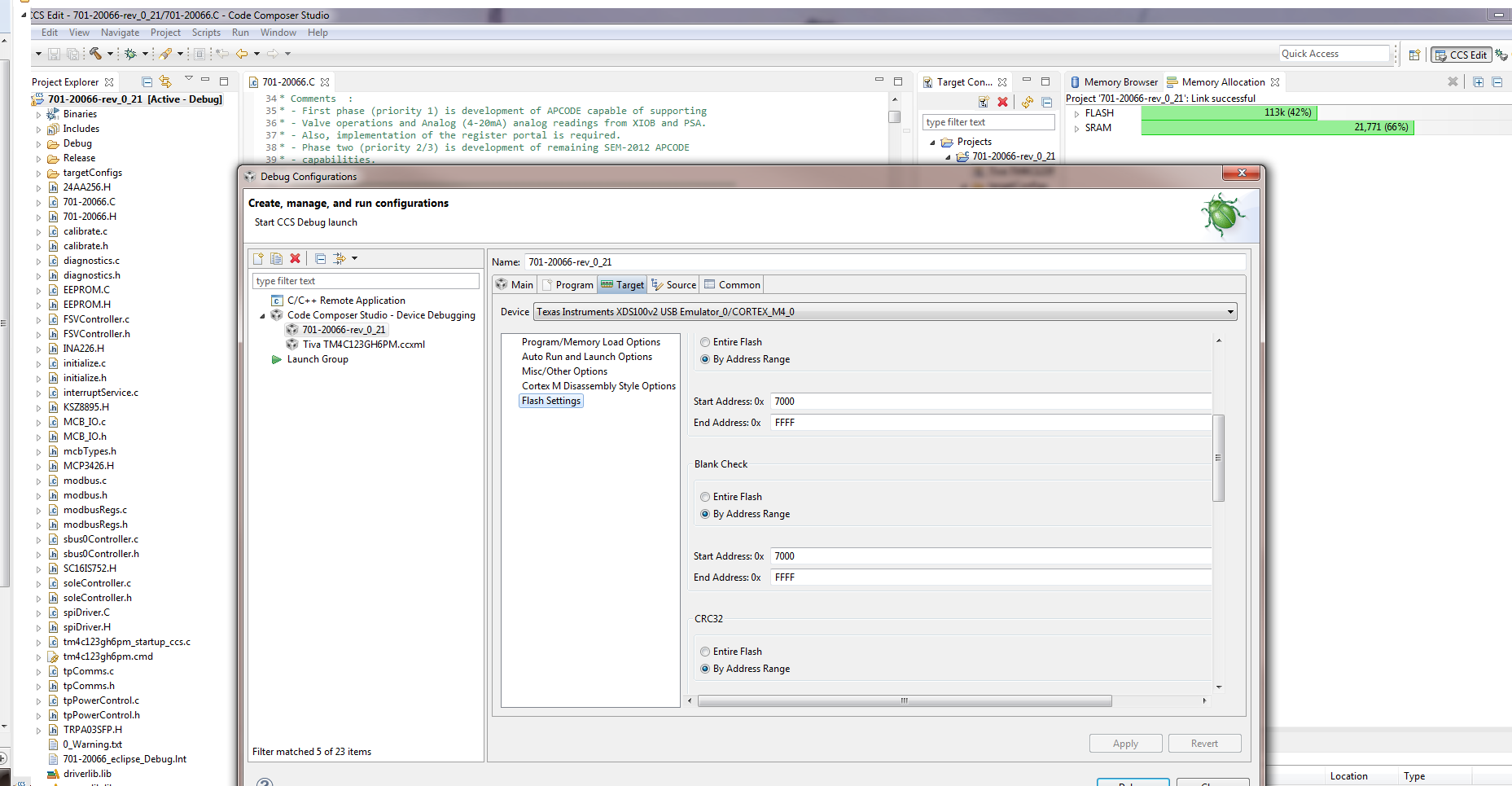Select first Entire Flash radio button

[x=705, y=342]
